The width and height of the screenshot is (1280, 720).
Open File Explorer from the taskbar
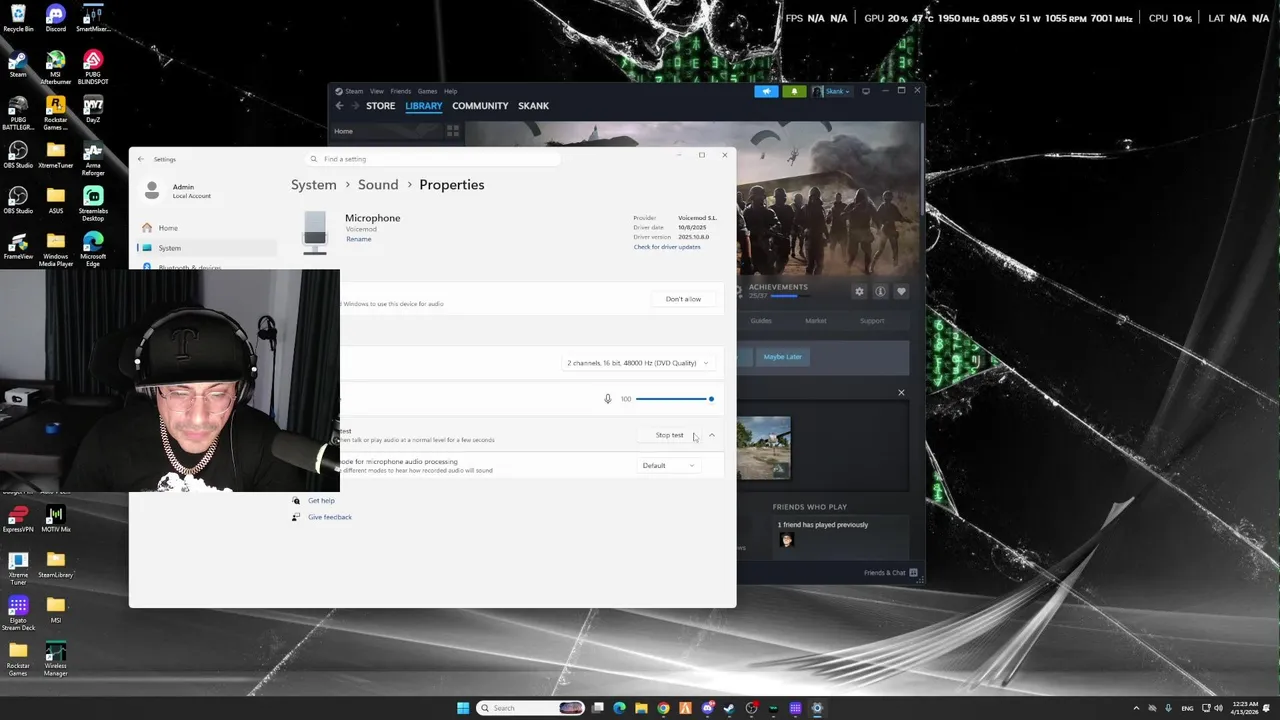(641, 708)
